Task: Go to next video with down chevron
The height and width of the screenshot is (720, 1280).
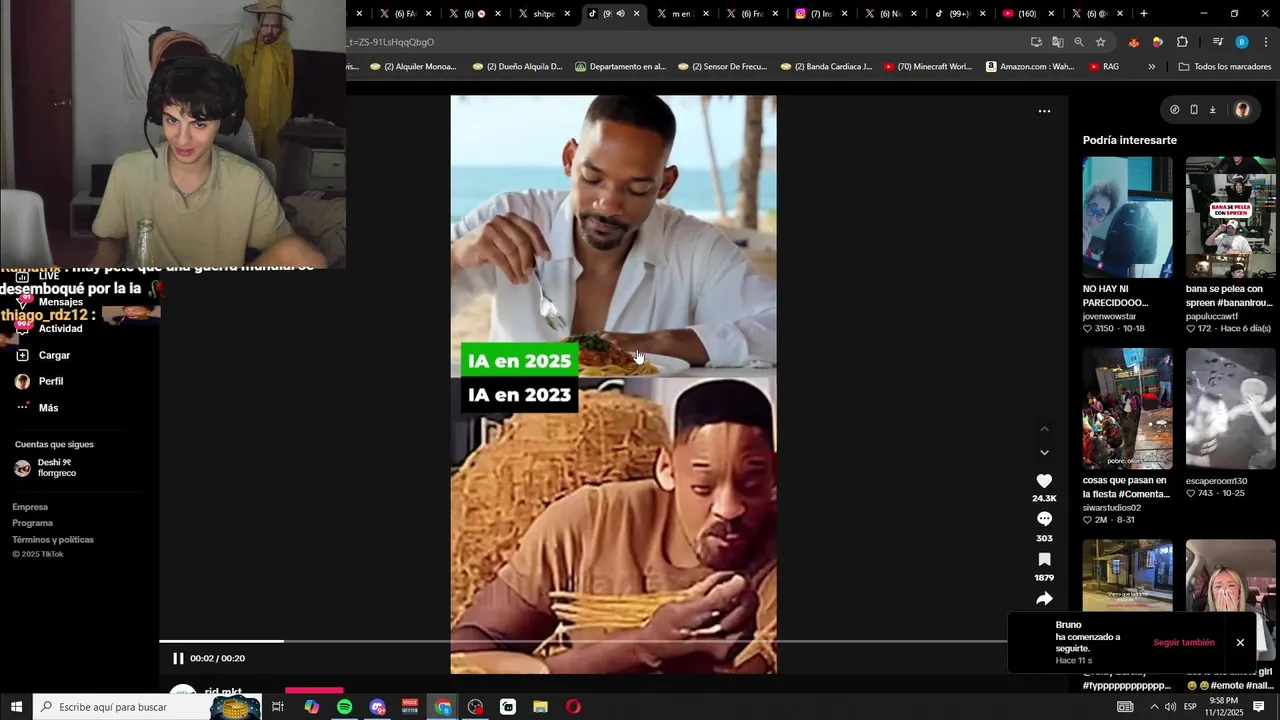Action: [x=1044, y=453]
